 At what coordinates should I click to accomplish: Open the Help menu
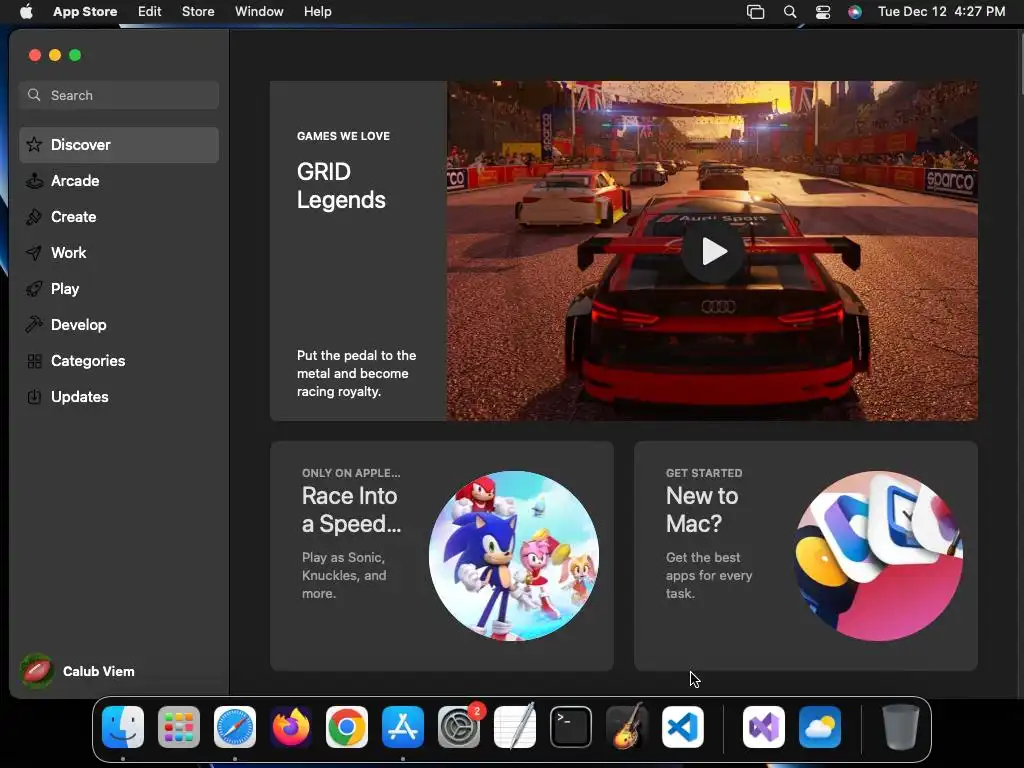[x=317, y=11]
